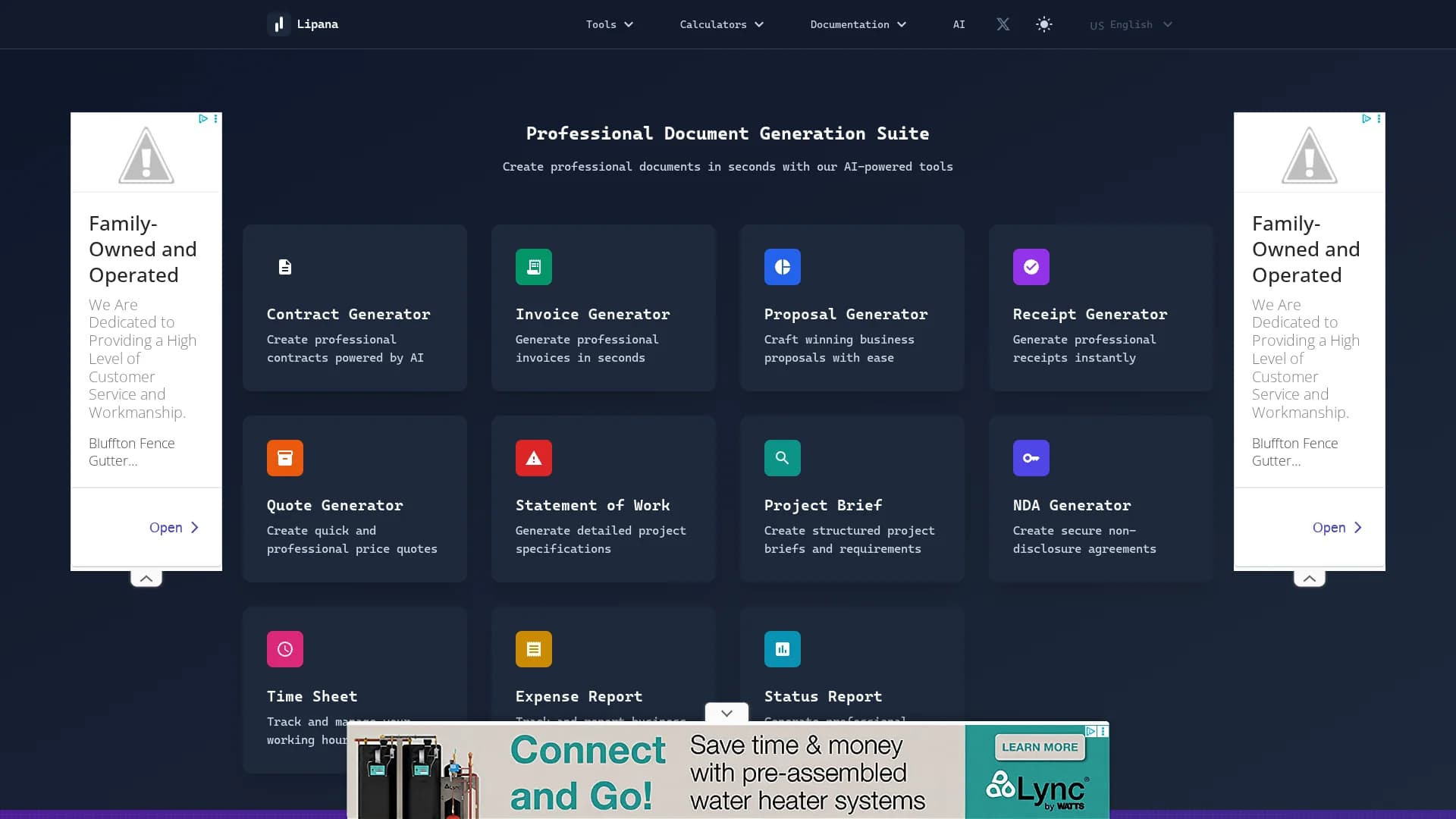Collapse the right sidebar ad
The image size is (1456, 819).
(x=1310, y=579)
